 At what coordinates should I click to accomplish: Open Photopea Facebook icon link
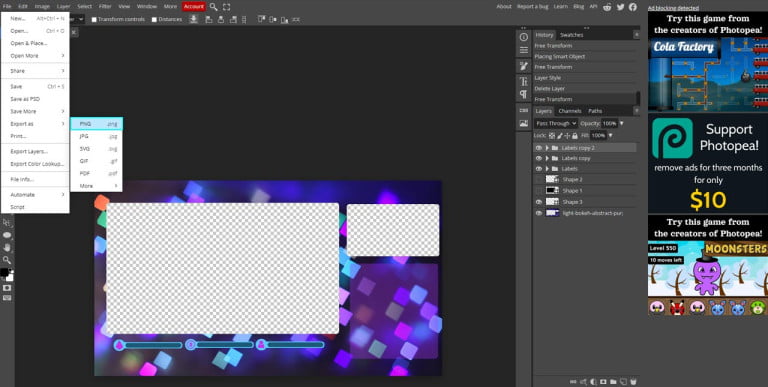click(x=633, y=7)
